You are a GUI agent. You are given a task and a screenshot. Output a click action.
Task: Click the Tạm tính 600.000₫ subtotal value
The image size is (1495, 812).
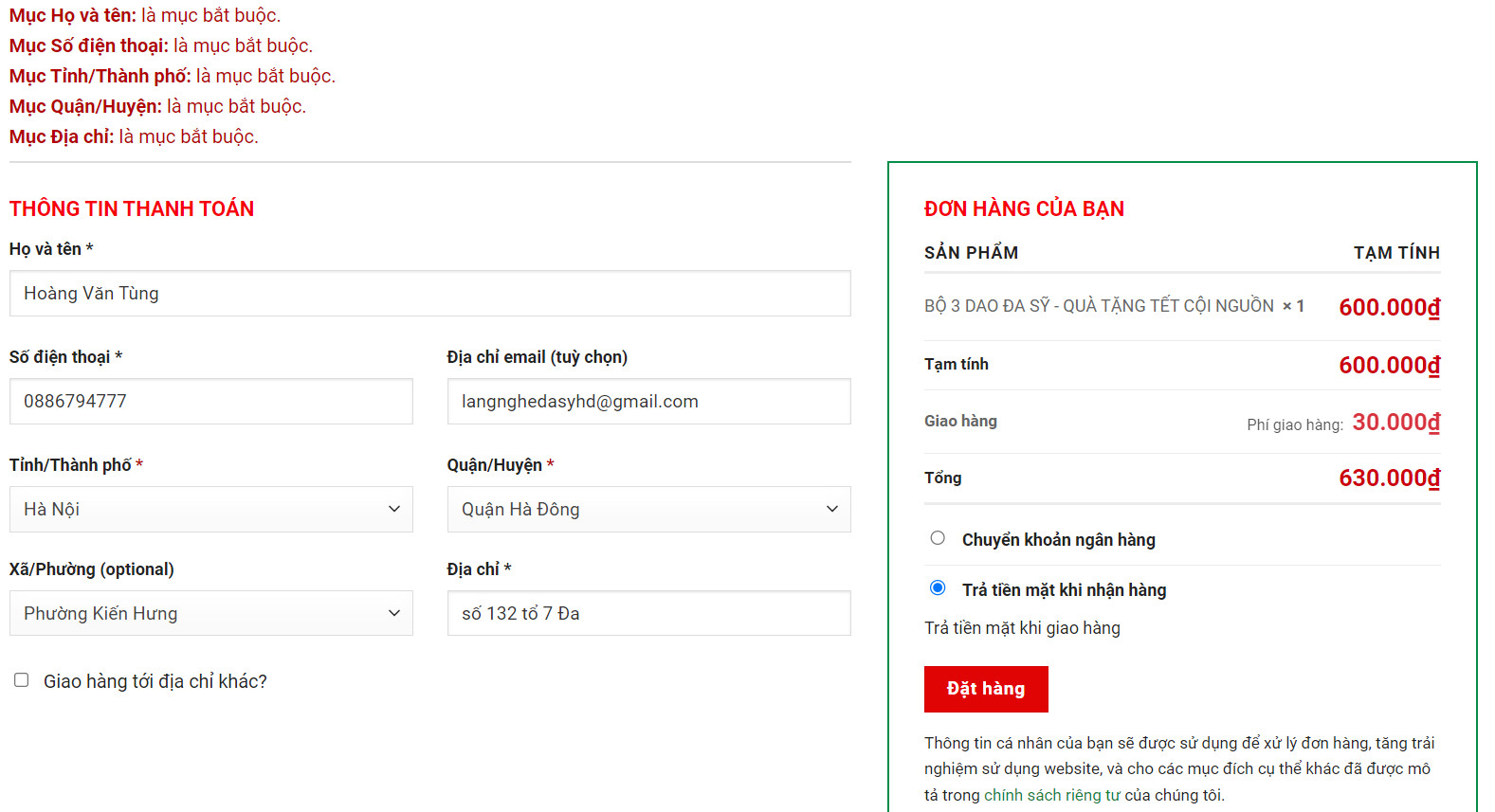[1389, 366]
